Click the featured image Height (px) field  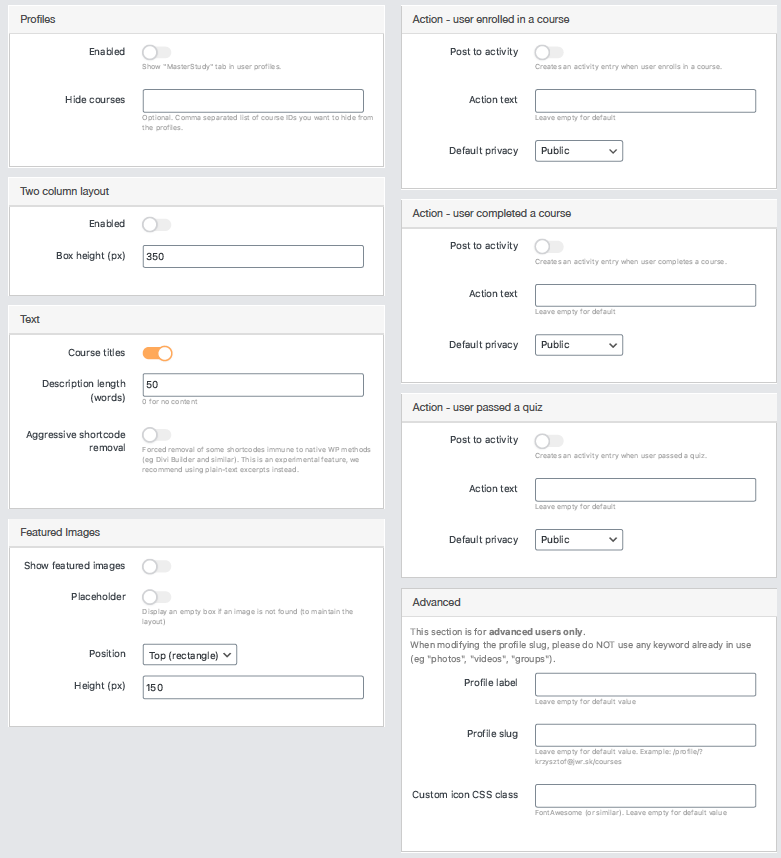[253, 687]
